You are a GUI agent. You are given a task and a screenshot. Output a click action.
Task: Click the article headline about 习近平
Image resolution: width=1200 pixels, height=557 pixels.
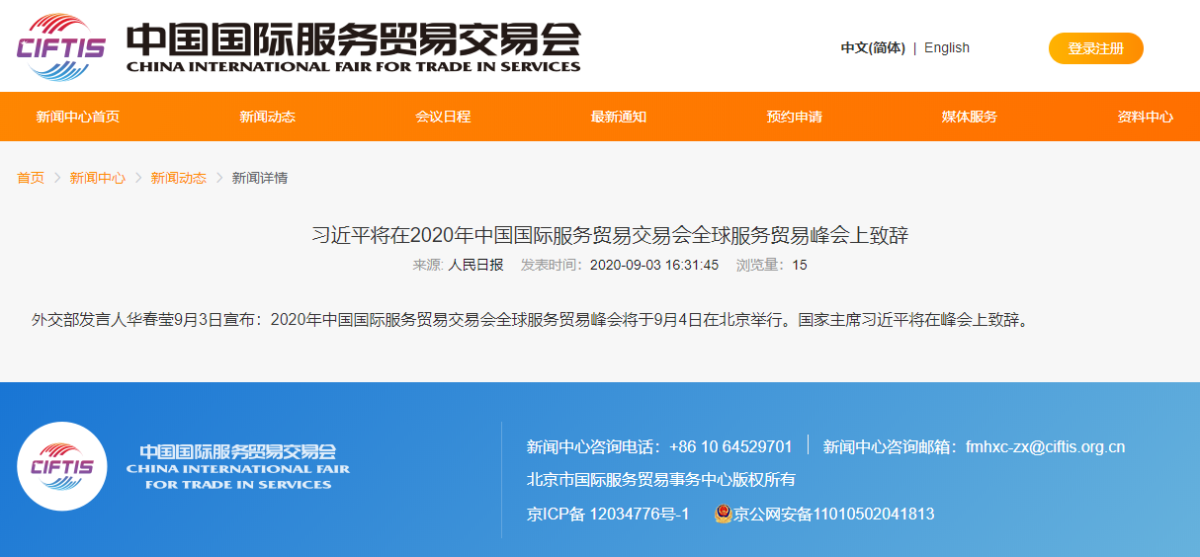pyautogui.click(x=610, y=236)
